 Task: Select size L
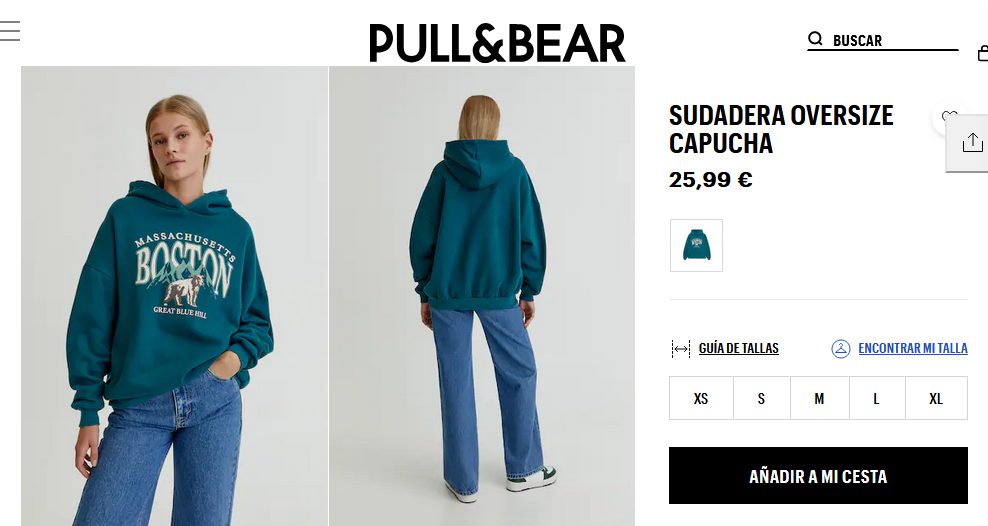tap(876, 398)
